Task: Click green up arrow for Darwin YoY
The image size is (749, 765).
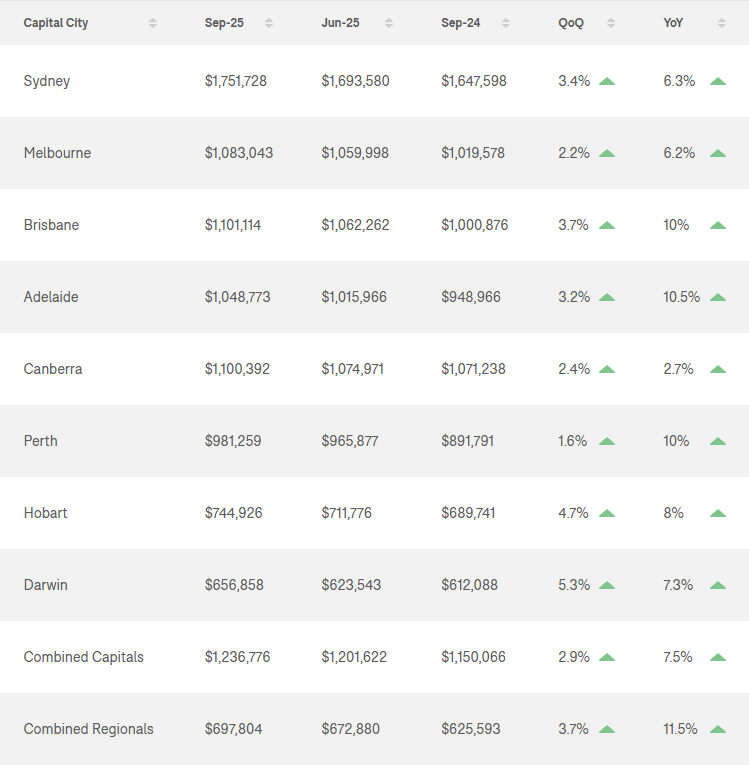Action: click(x=717, y=585)
